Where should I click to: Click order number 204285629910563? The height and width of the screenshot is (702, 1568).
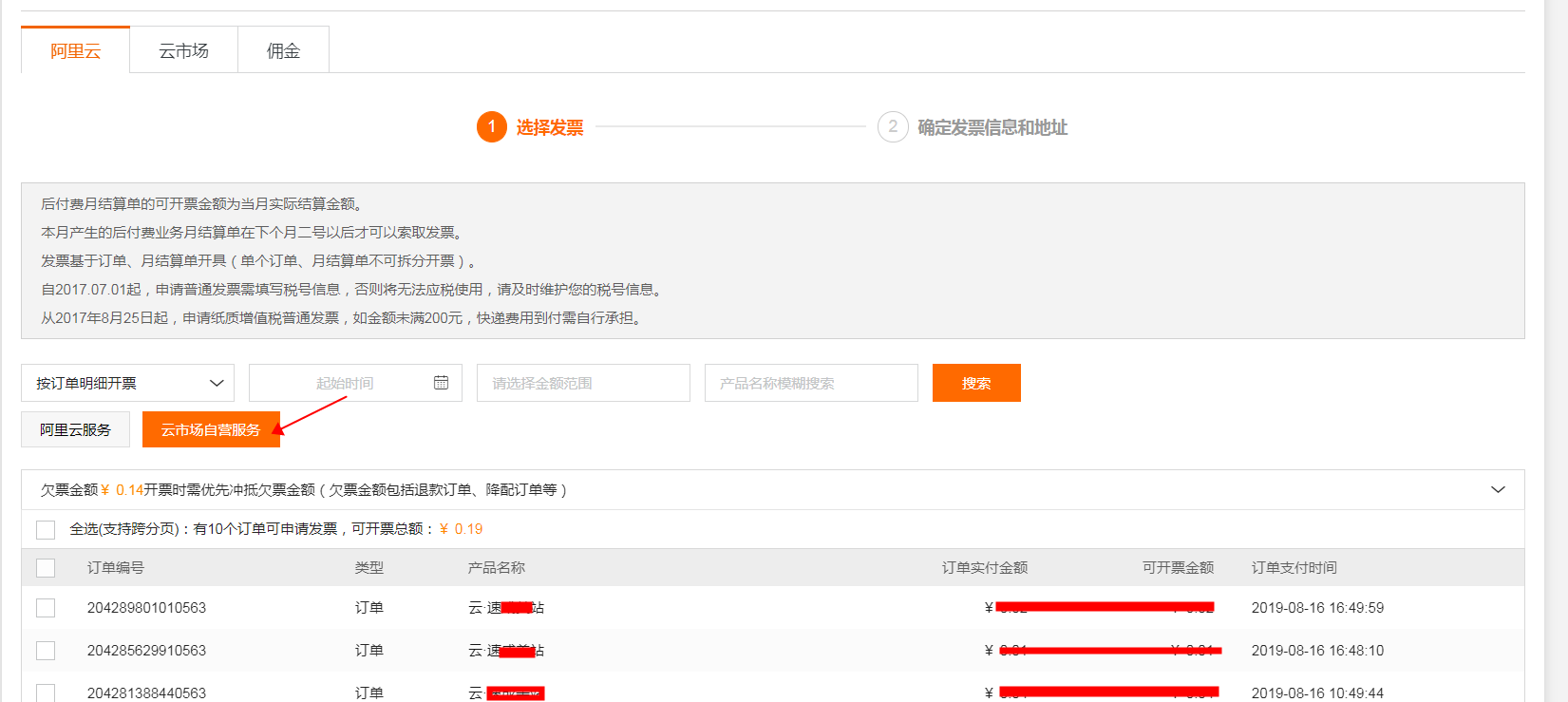click(146, 651)
